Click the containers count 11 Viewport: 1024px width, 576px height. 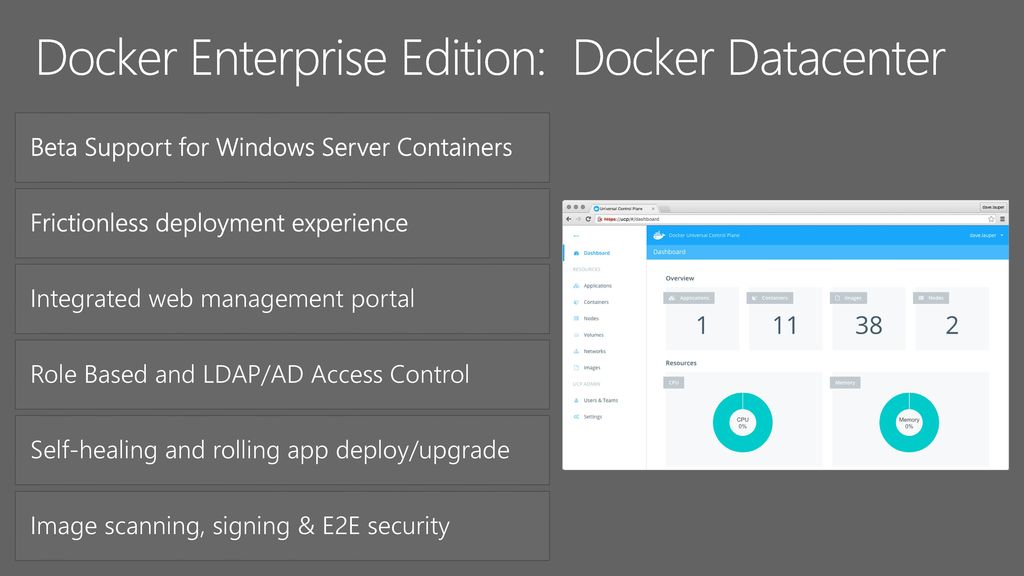(x=785, y=325)
